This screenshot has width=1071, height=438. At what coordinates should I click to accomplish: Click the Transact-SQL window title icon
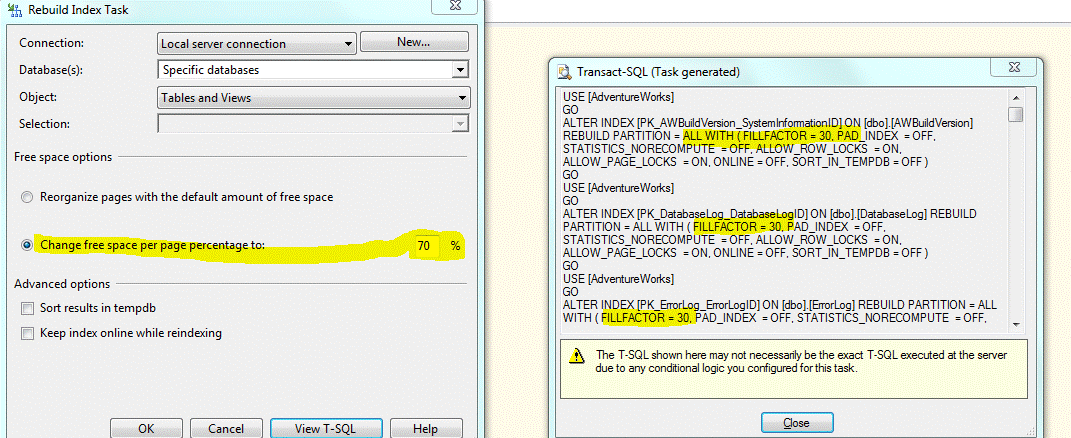coord(564,72)
